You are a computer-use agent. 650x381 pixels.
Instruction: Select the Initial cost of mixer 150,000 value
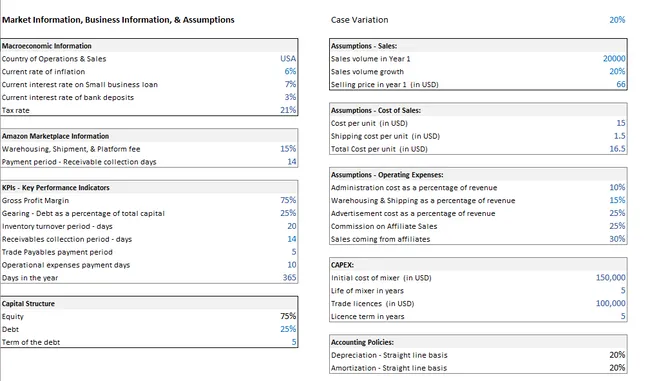(611, 277)
